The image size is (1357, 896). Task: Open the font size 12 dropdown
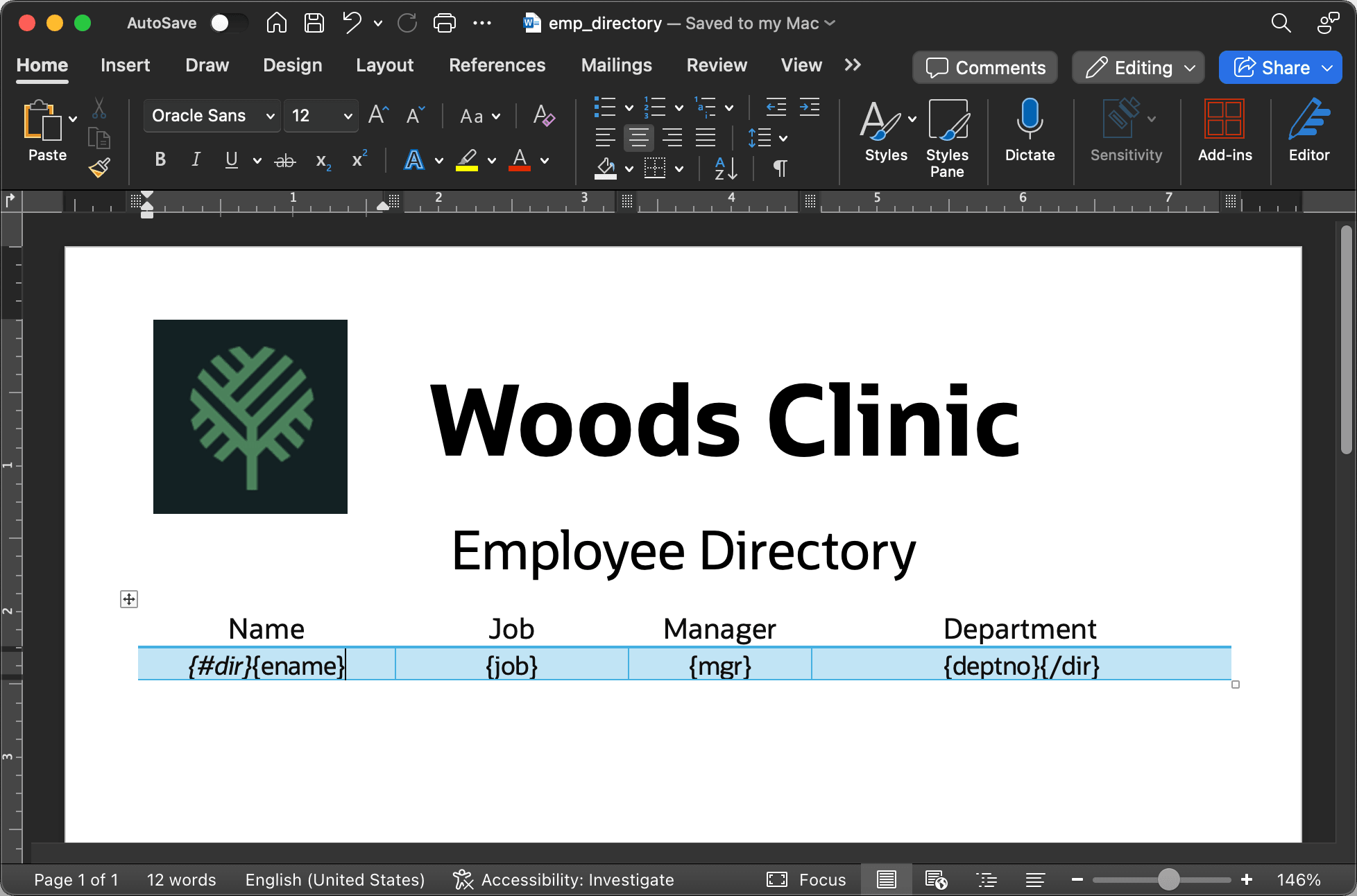coord(348,116)
